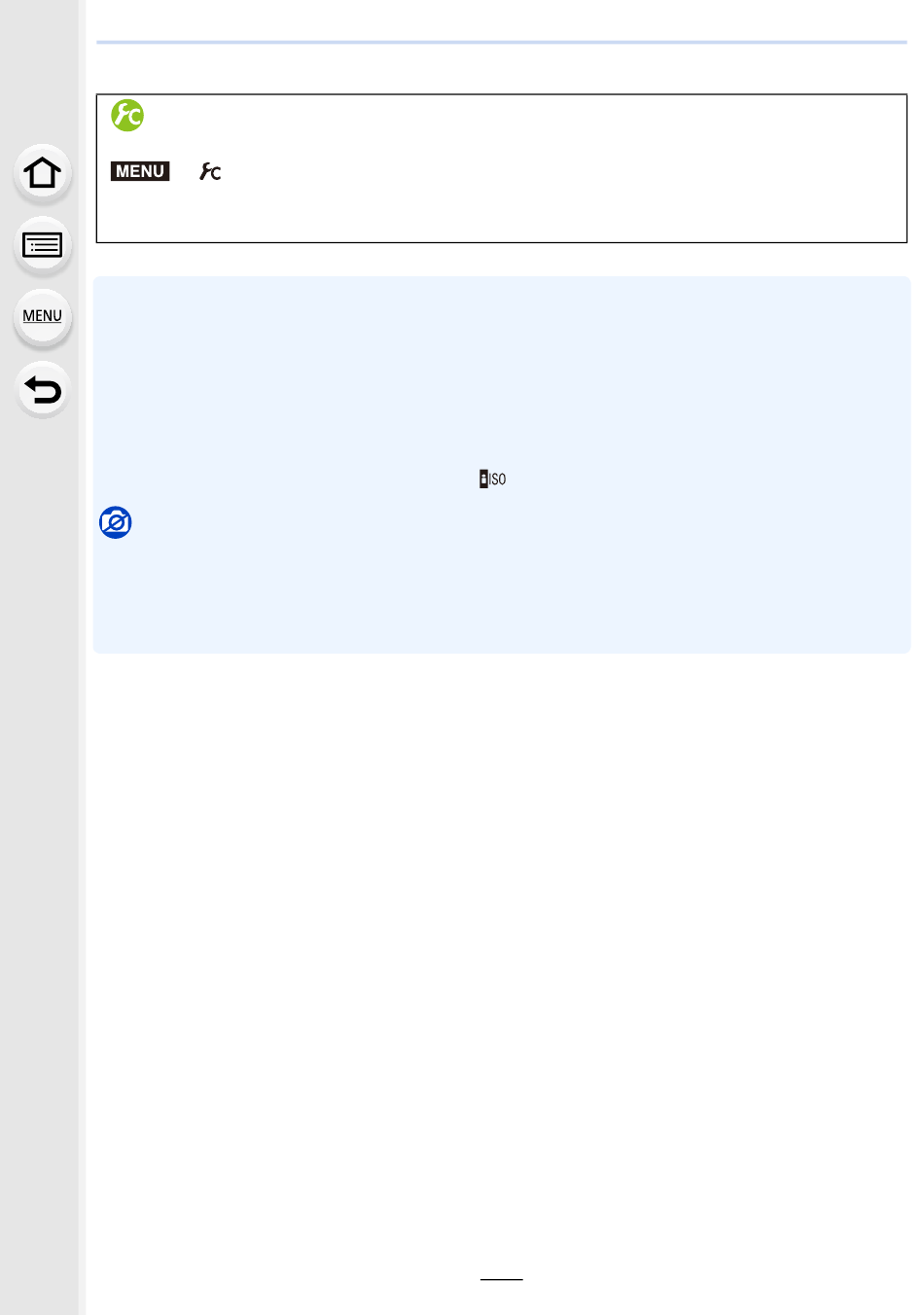Click inside the light blue notes panel
The image size is (924, 1315).
(502, 465)
